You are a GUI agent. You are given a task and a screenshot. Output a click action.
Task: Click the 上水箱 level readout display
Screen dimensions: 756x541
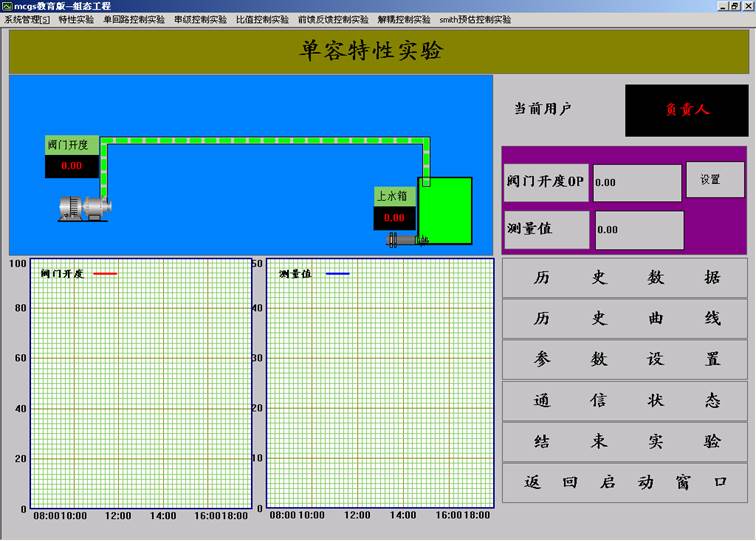[395, 217]
